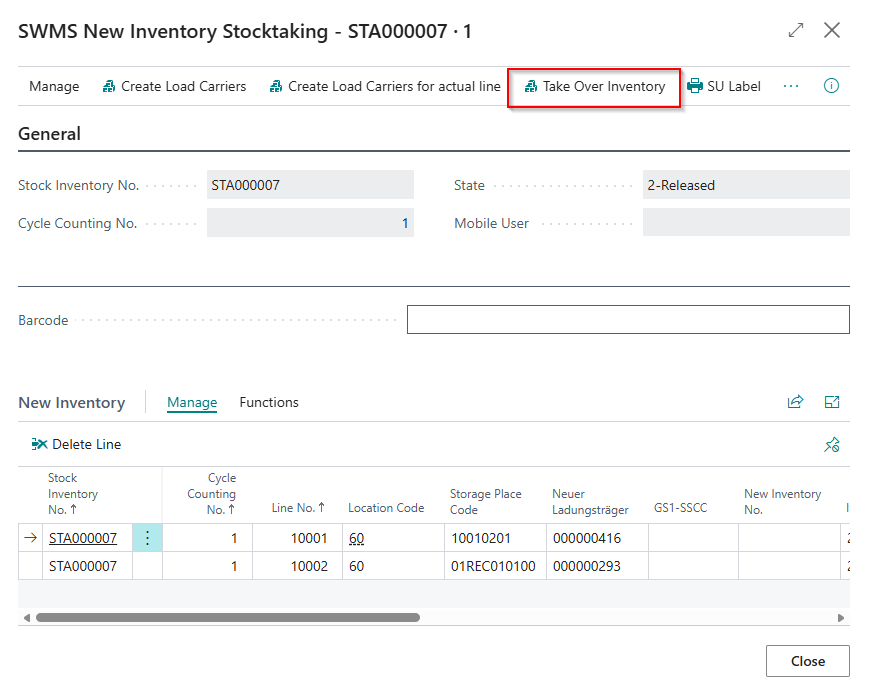The height and width of the screenshot is (690, 869).
Task: Click Location Code 60 in second row
Action: pos(393,566)
